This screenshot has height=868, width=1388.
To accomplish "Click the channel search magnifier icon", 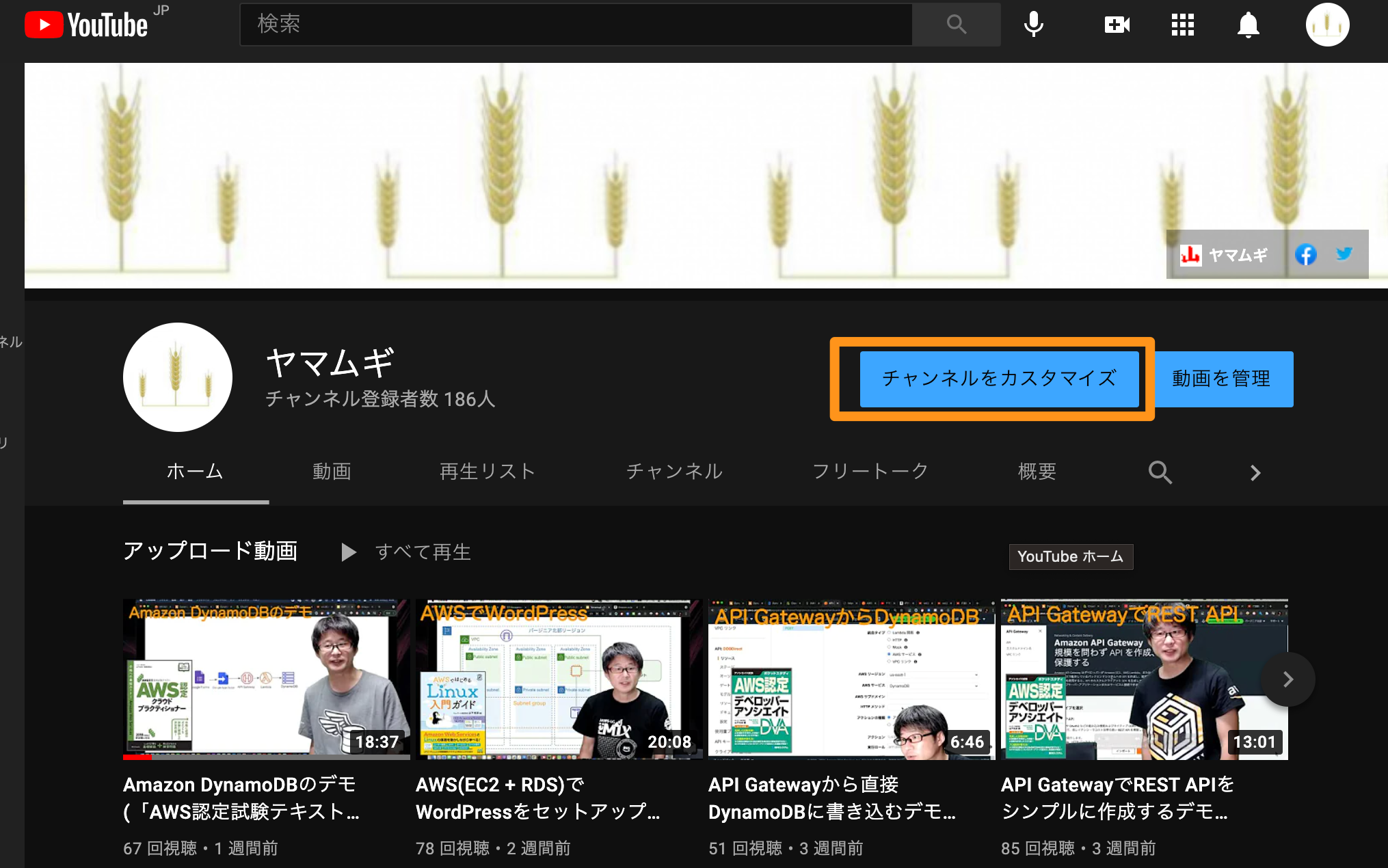I will coord(1160,472).
